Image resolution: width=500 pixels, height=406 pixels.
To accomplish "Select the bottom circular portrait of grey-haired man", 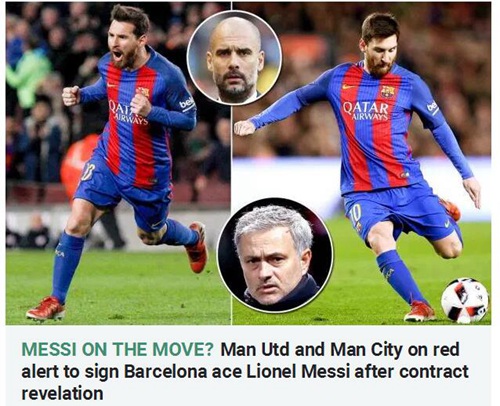I will 275,255.
